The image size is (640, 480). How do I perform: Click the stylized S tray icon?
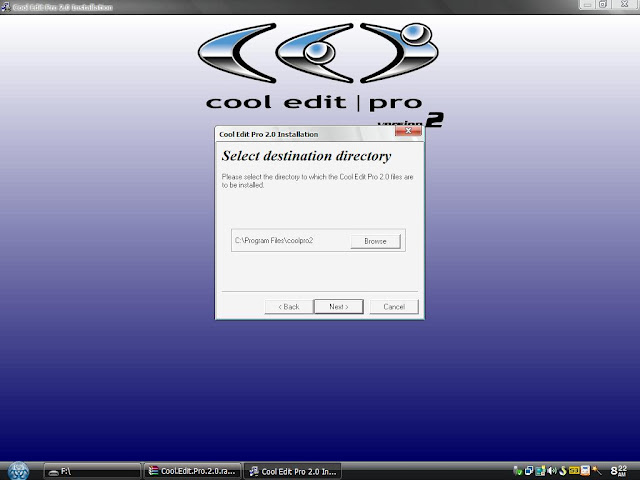click(563, 471)
